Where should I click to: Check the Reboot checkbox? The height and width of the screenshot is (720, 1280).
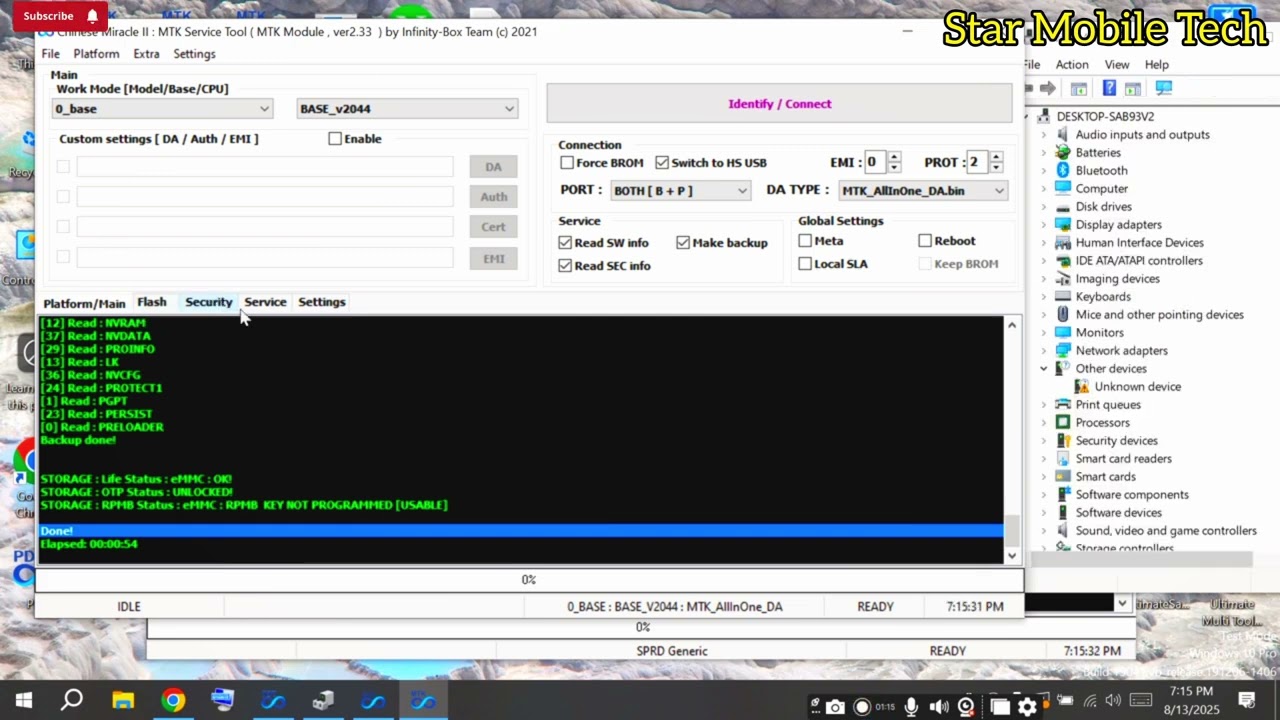click(x=925, y=241)
